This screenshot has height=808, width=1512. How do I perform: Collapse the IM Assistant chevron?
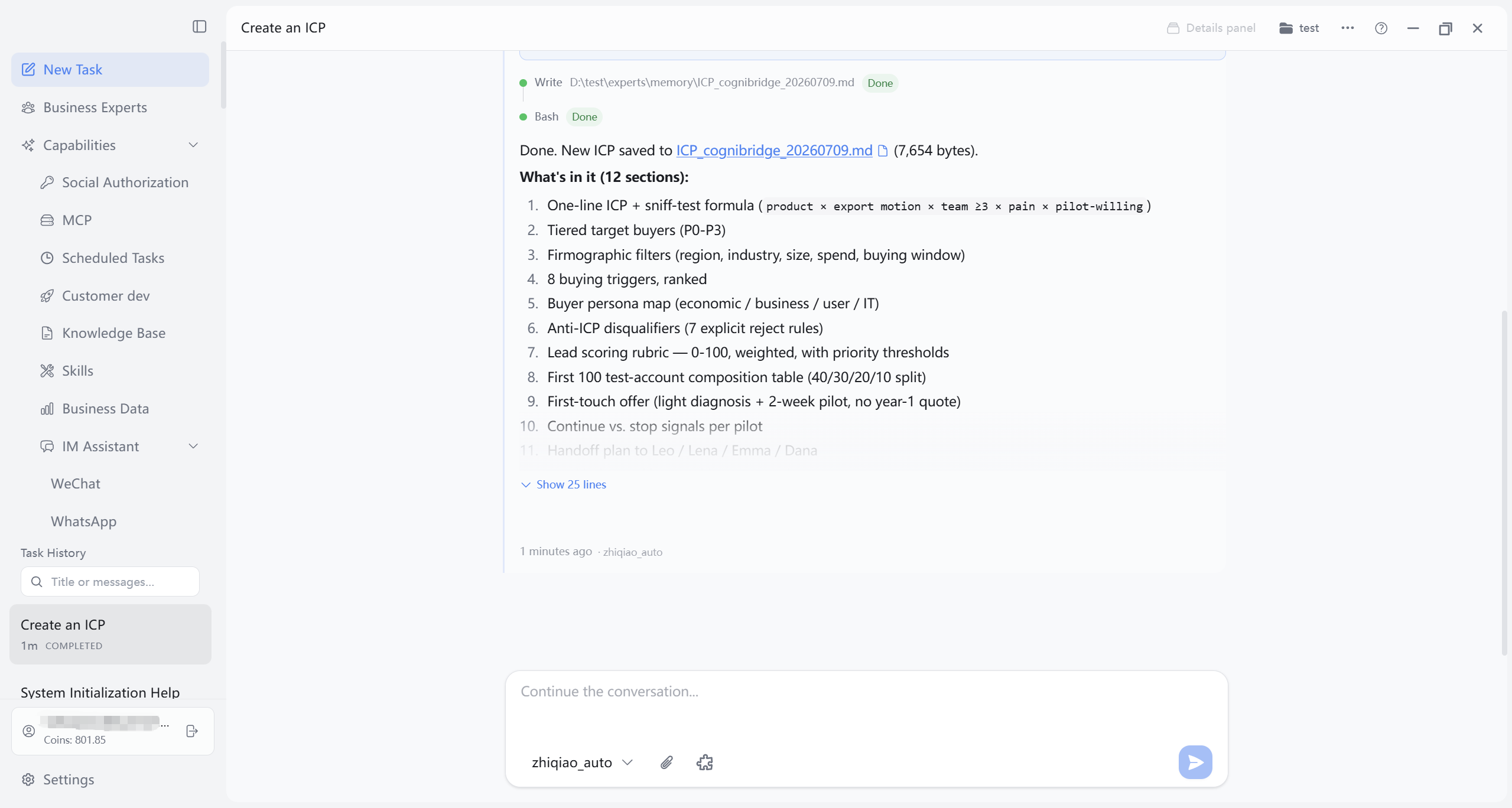coord(193,447)
